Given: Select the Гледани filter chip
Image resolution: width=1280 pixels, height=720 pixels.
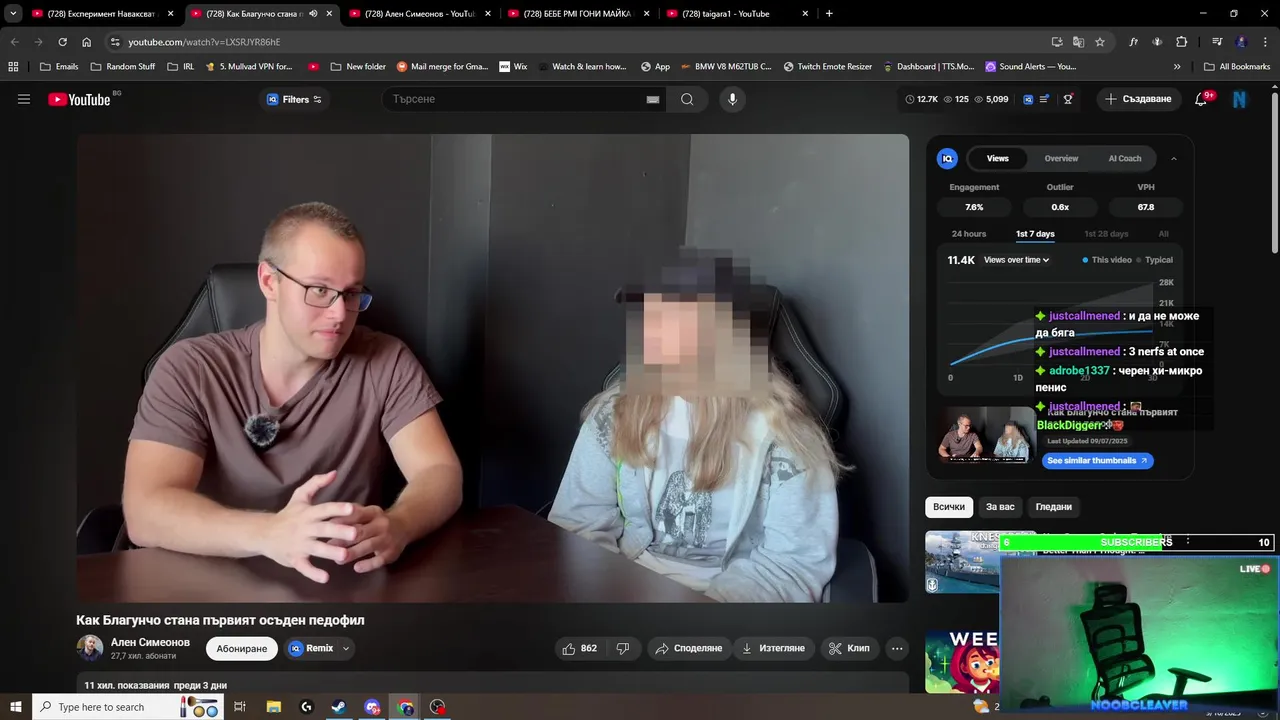Looking at the screenshot, I should [1053, 507].
